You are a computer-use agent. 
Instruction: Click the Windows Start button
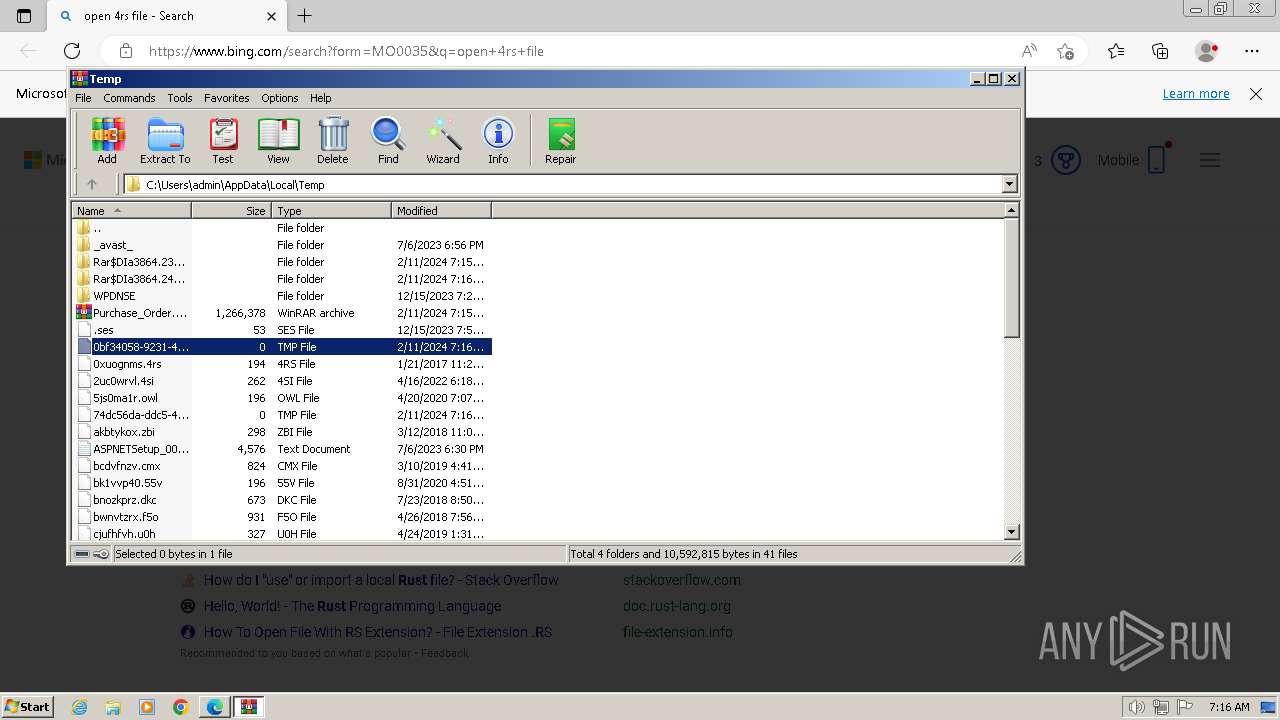click(x=27, y=706)
